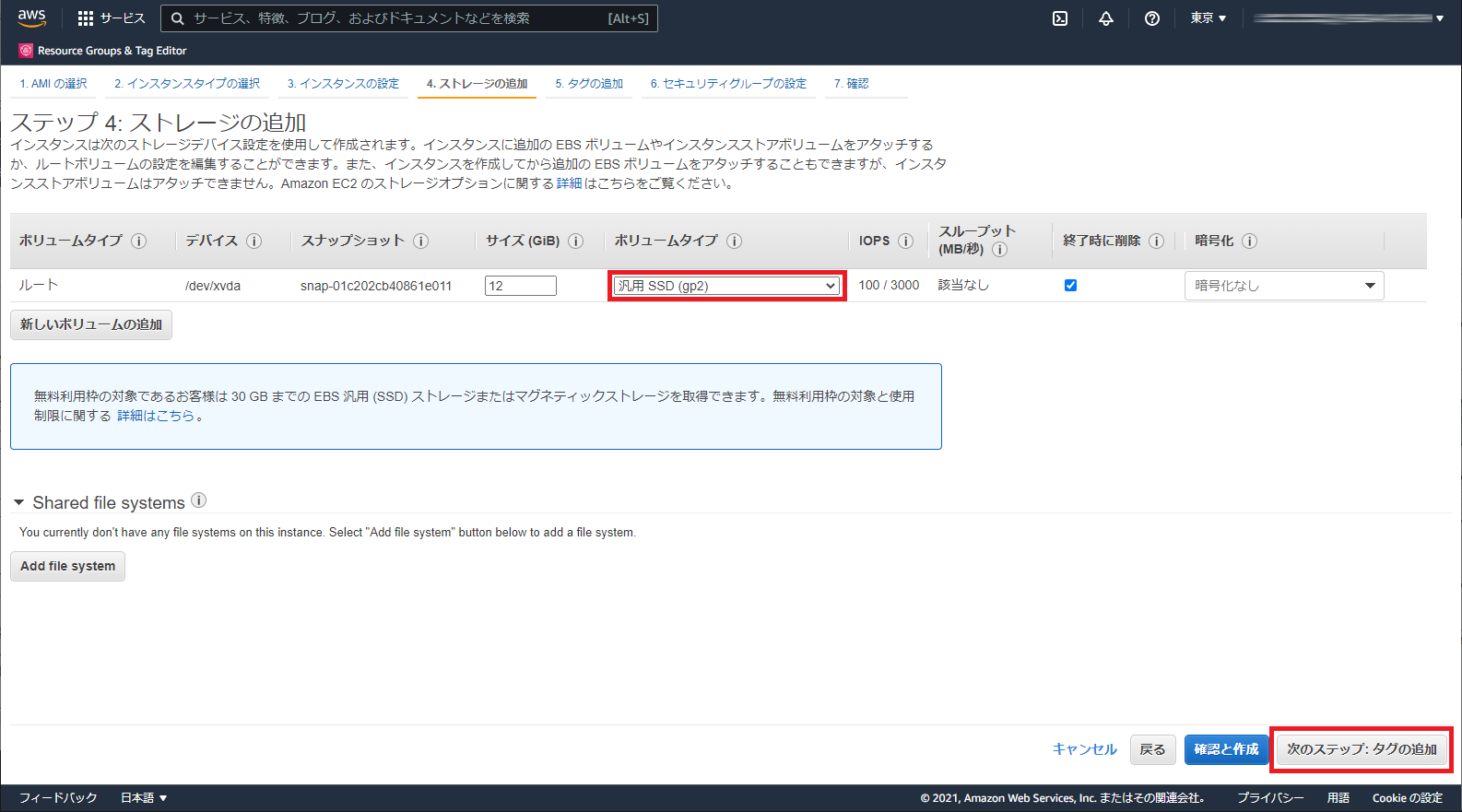Image resolution: width=1462 pixels, height=812 pixels.
Task: Go to step 2. インスタンスタイプの選択
Action: click(x=187, y=84)
